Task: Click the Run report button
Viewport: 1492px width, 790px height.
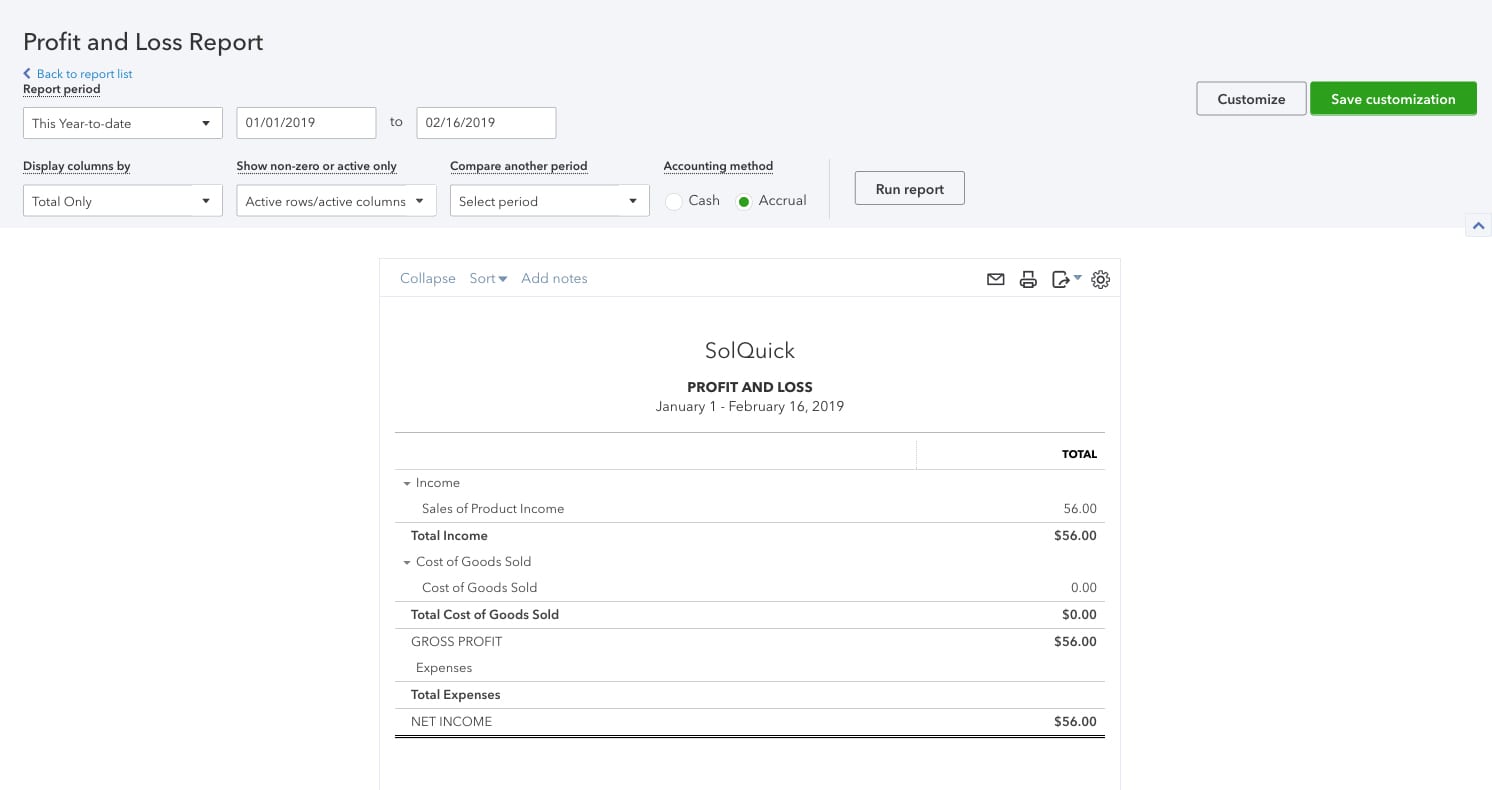Action: 909,189
